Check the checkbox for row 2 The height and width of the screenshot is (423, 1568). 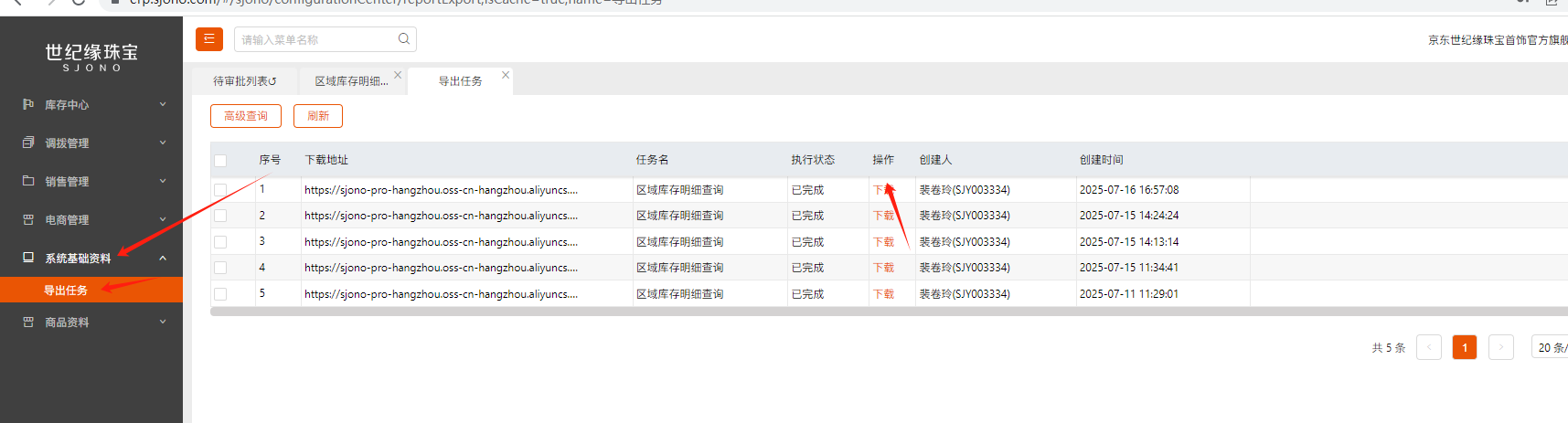220,217
